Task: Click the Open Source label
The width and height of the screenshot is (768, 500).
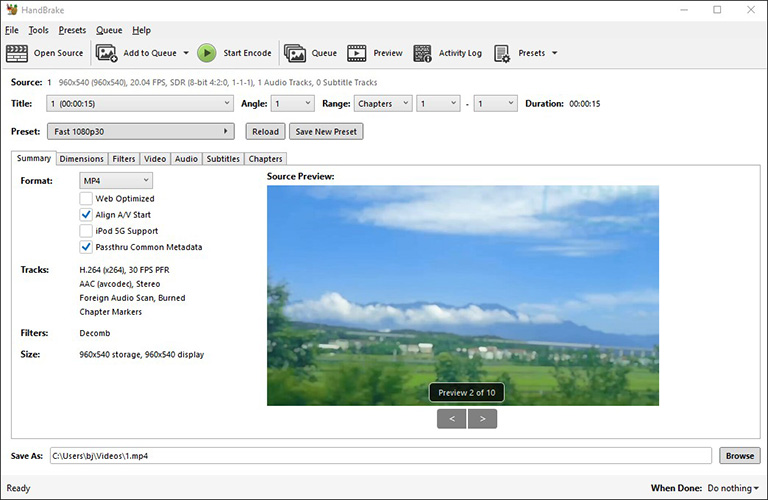Action: (x=58, y=53)
